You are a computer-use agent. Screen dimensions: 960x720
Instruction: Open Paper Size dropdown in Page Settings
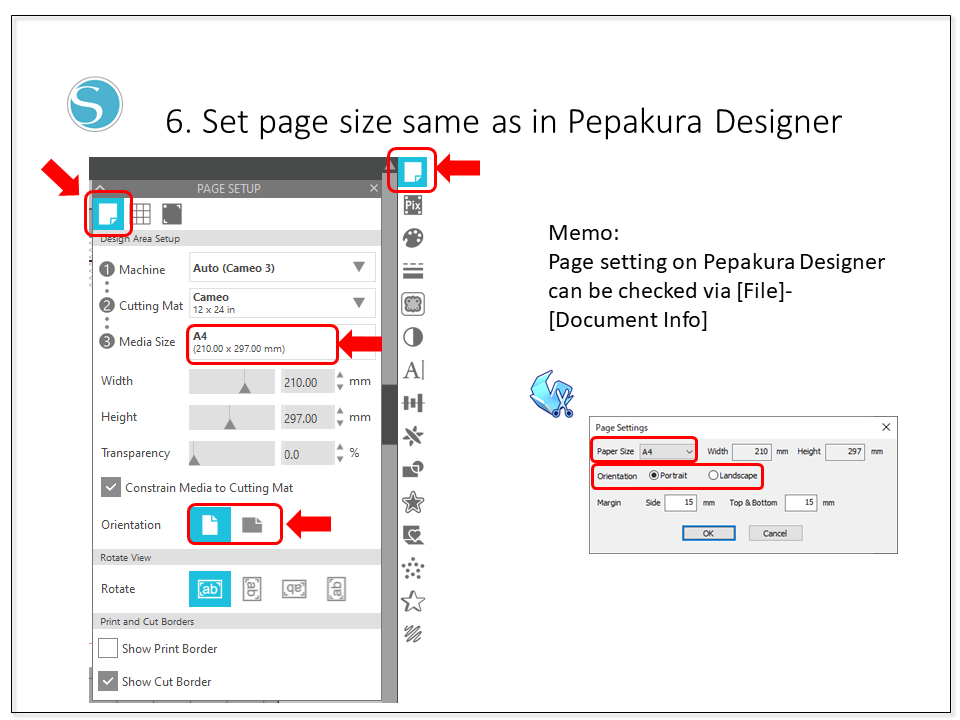pos(667,452)
